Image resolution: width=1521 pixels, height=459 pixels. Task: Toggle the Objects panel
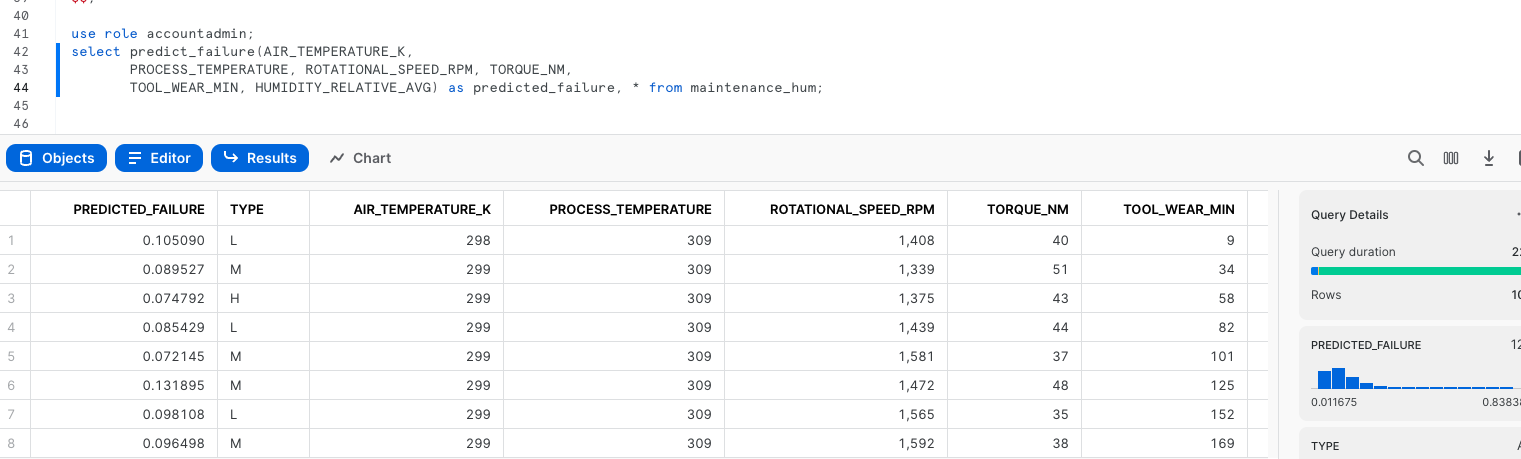(x=56, y=158)
